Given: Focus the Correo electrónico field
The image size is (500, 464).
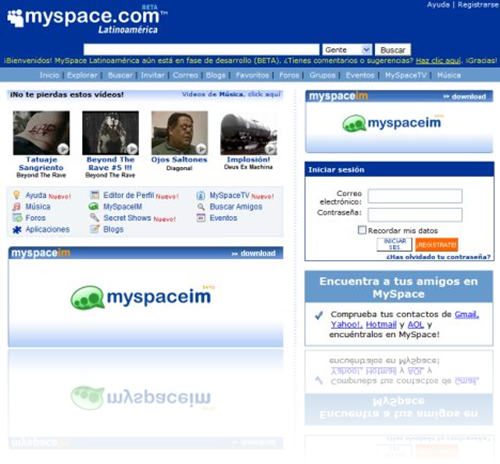Looking at the screenshot, I should pyautogui.click(x=415, y=196).
